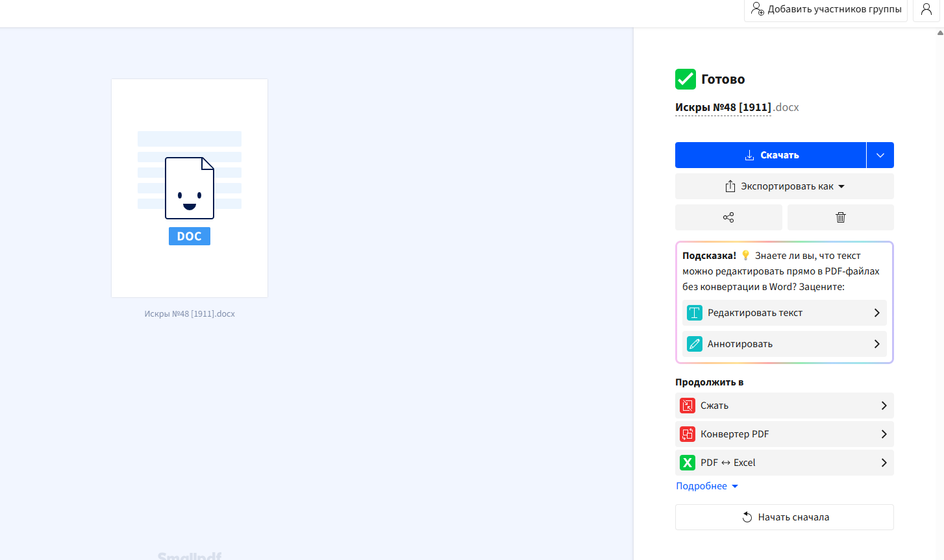Continue in Конвертер PDF tool
Image resolution: width=944 pixels, height=560 pixels.
click(784, 434)
